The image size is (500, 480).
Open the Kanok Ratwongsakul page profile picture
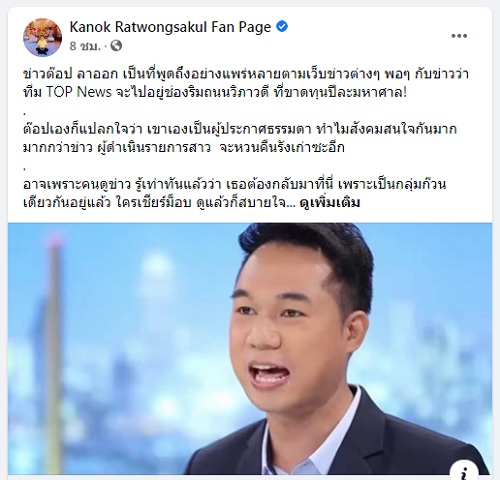(42, 37)
